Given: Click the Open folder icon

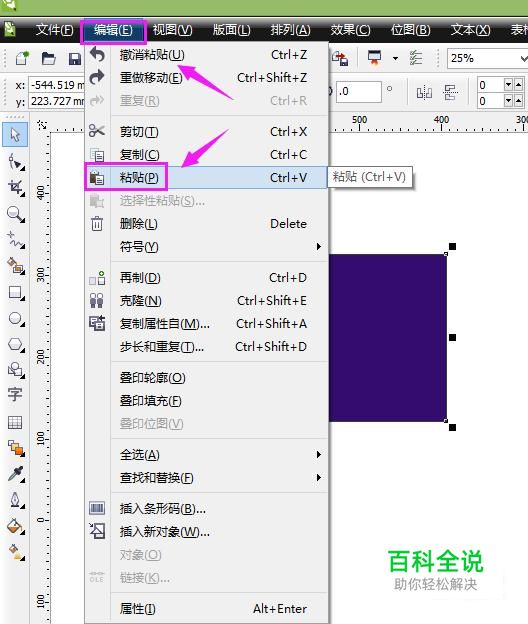Looking at the screenshot, I should coord(49,58).
